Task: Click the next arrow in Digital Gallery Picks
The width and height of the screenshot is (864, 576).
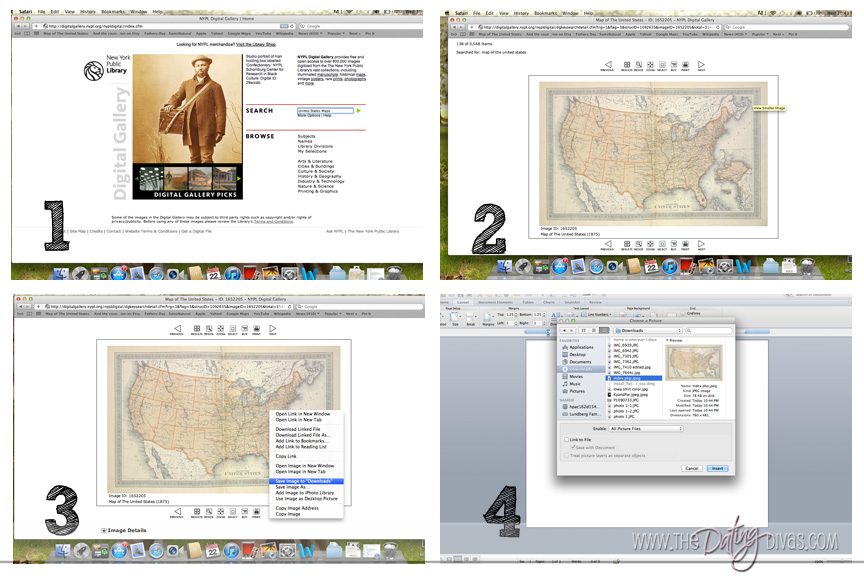Action: tap(239, 179)
